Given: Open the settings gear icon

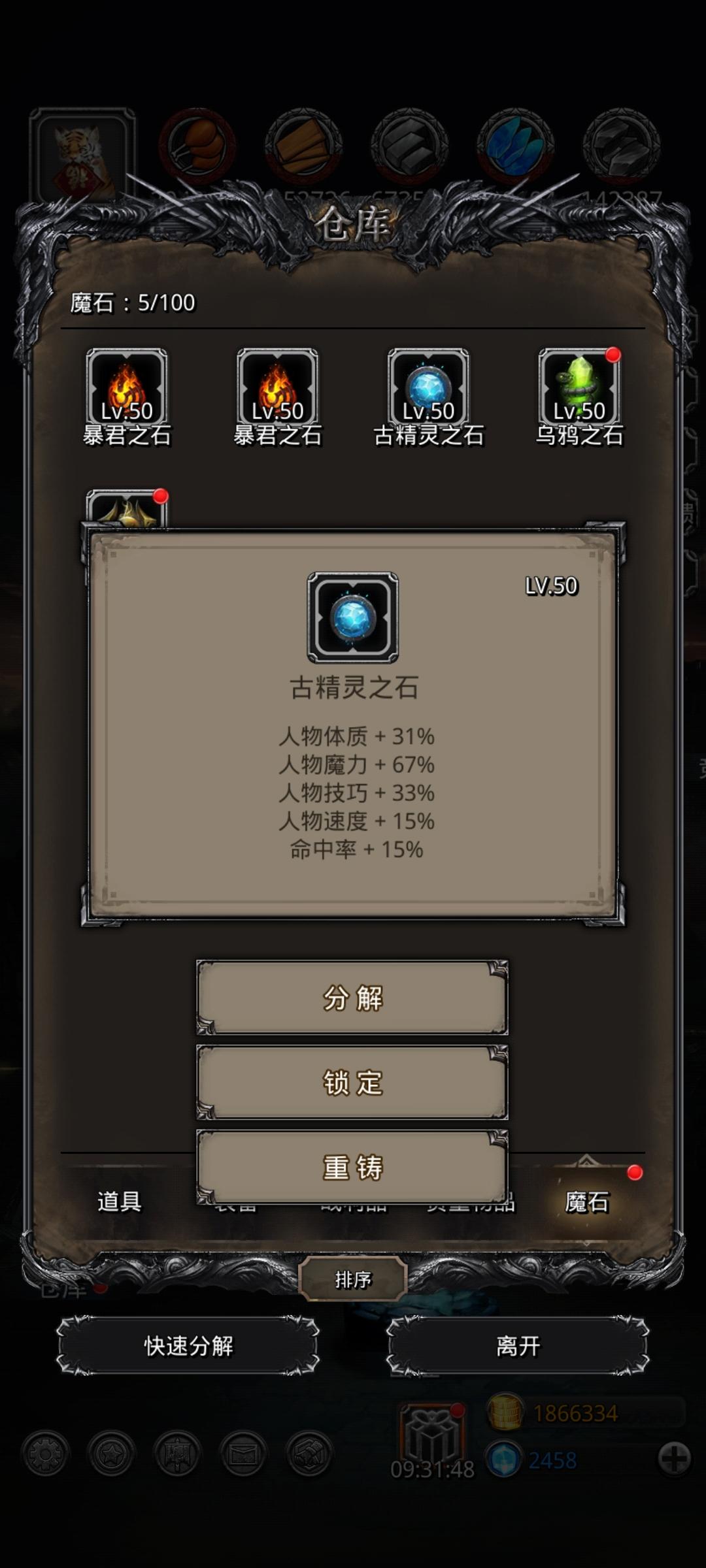Looking at the screenshot, I should (45, 1454).
